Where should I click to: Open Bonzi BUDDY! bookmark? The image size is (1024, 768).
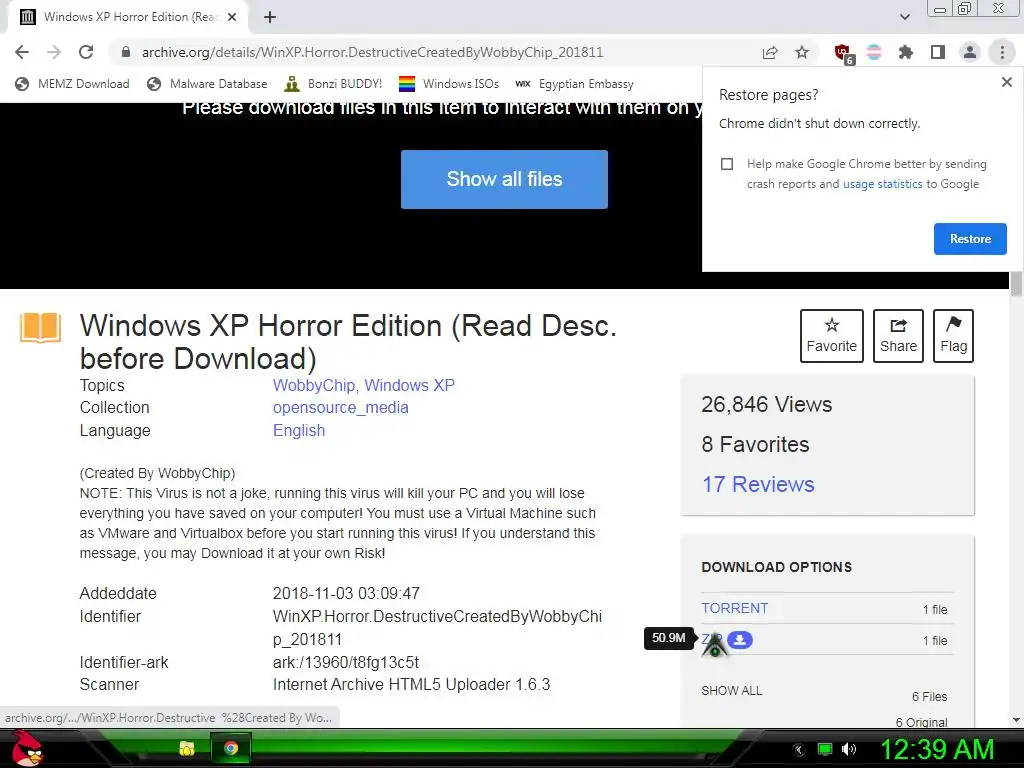click(x=333, y=84)
